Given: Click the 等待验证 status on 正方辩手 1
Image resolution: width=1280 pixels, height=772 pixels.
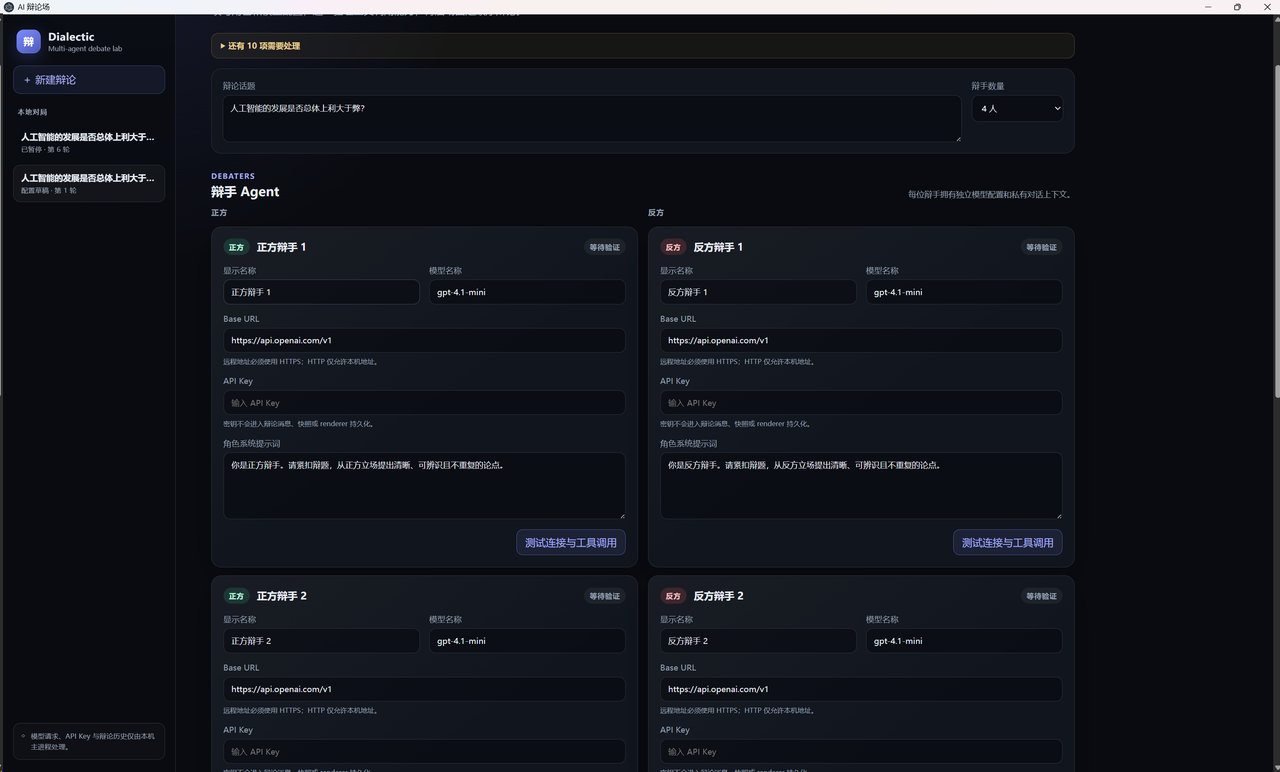Looking at the screenshot, I should pyautogui.click(x=605, y=247).
